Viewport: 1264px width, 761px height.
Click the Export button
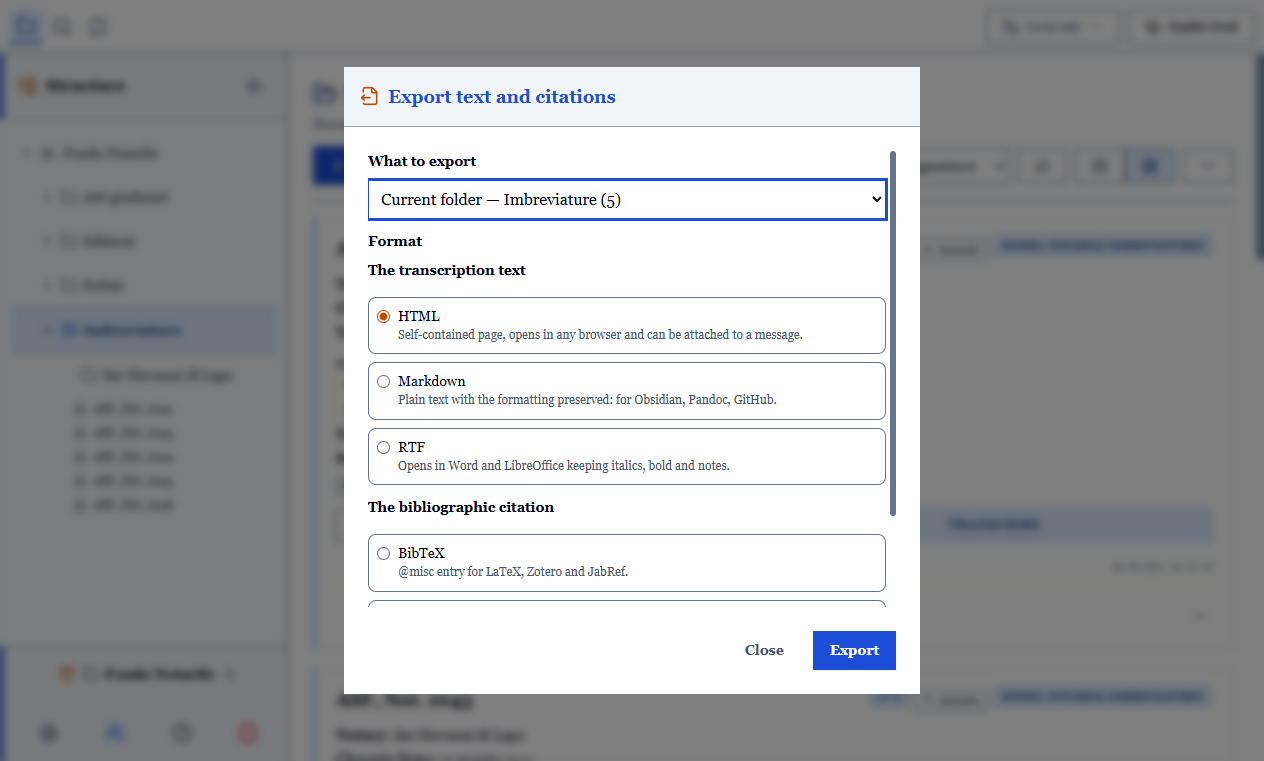[854, 650]
